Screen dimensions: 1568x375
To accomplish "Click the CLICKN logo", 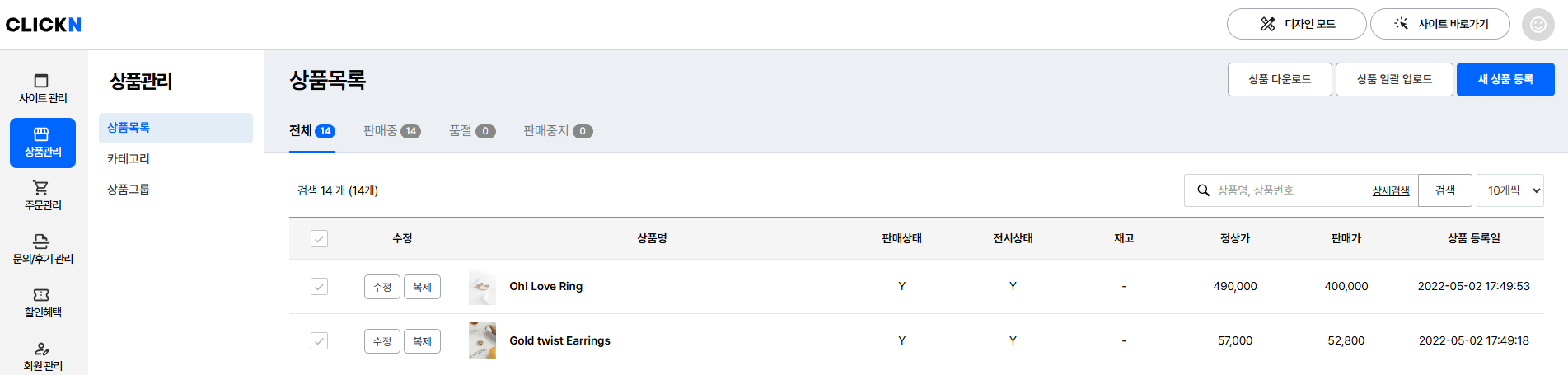I will (x=44, y=25).
